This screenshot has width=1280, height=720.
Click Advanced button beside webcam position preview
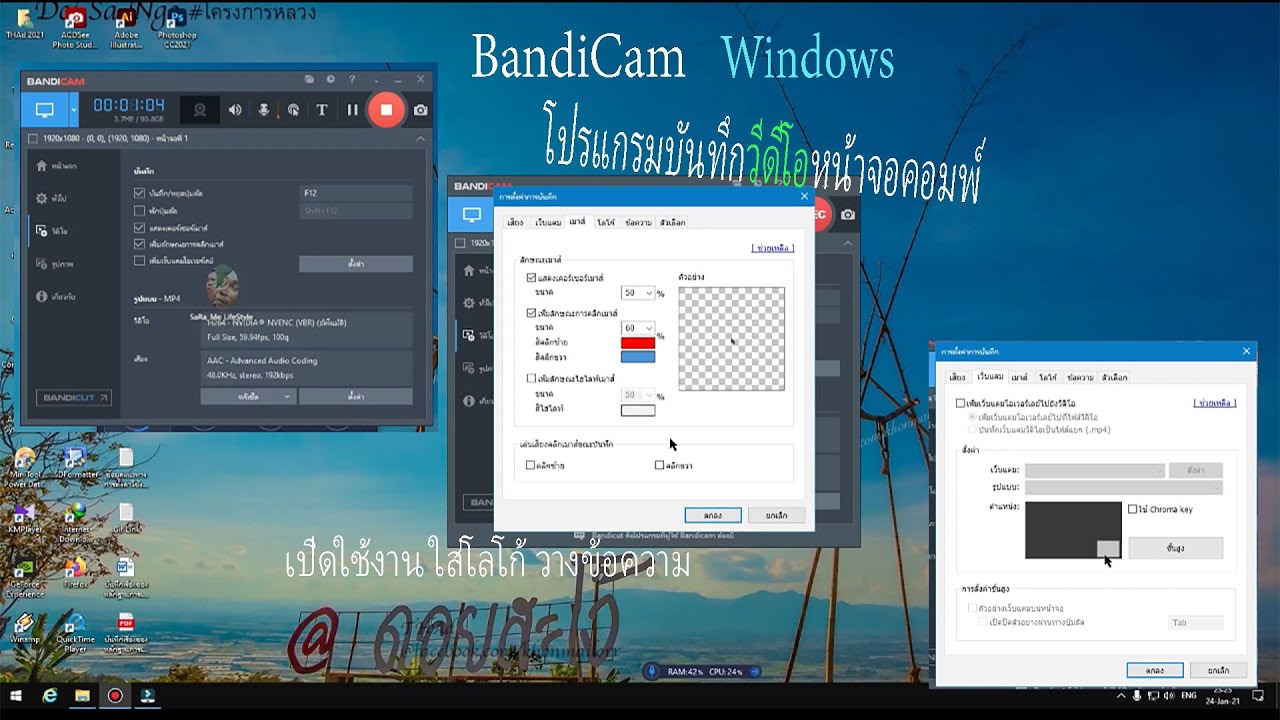1175,548
